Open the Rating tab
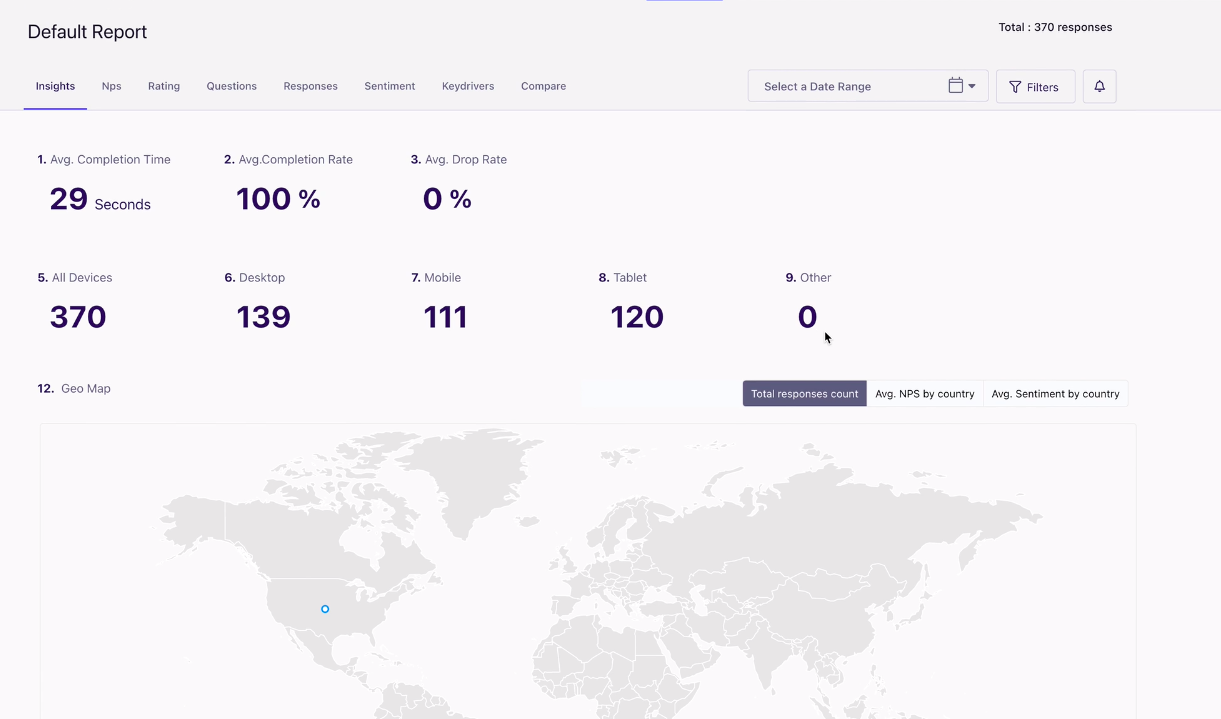Viewport: 1221px width, 719px height. click(164, 86)
